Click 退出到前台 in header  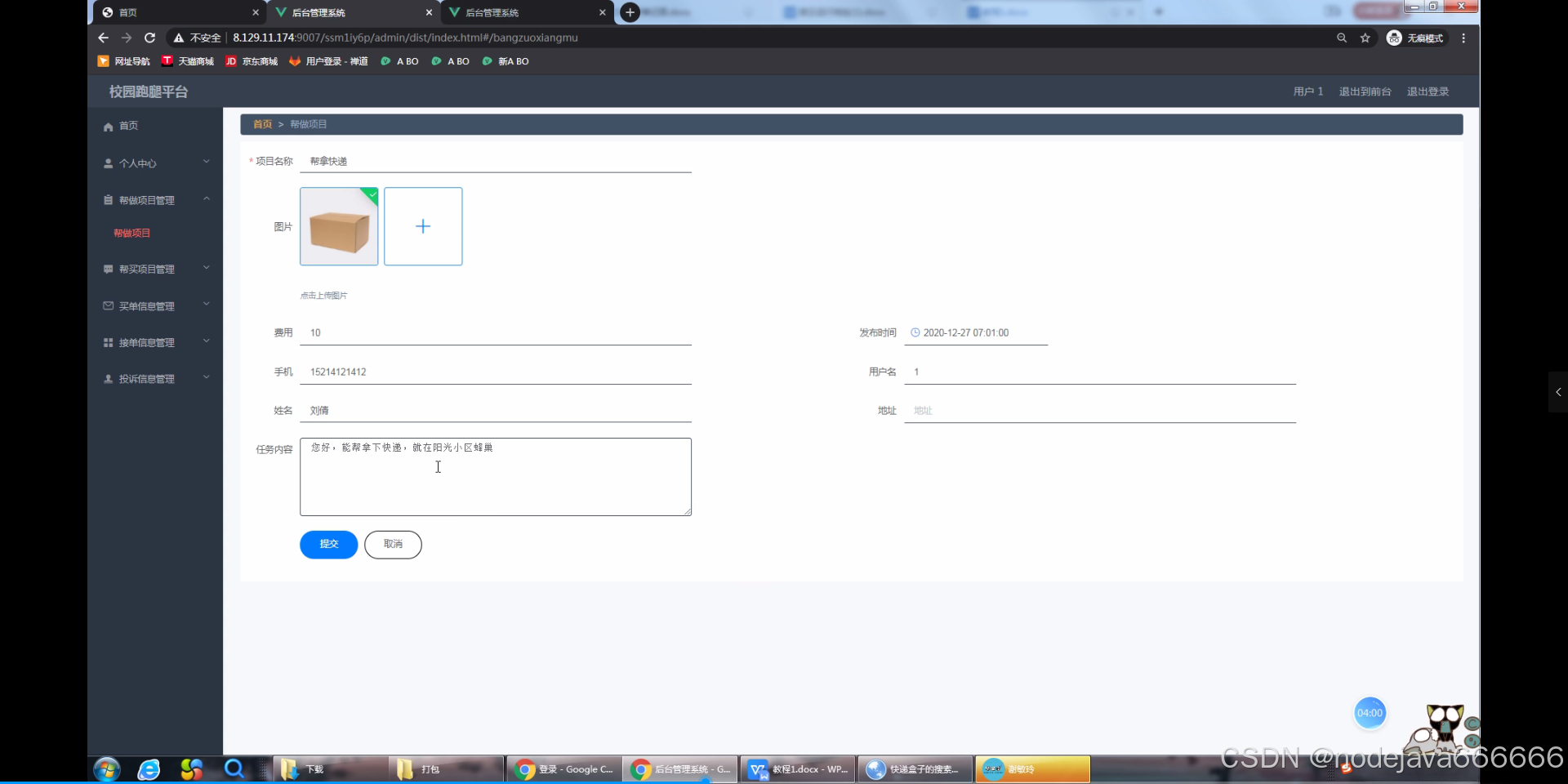[x=1365, y=91]
